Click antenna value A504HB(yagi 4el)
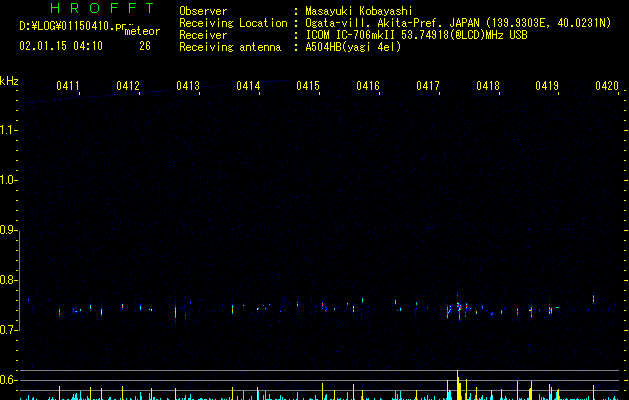629x400 pixels. (353, 47)
